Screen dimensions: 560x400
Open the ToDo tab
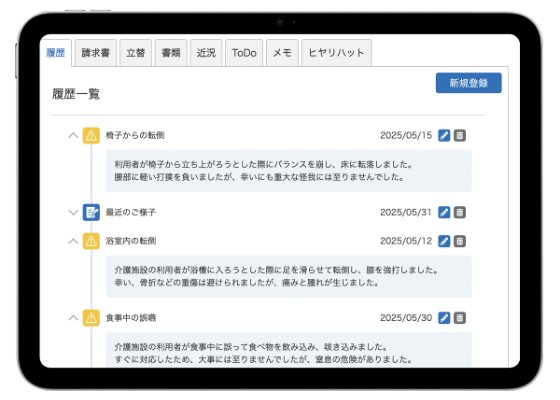point(244,53)
